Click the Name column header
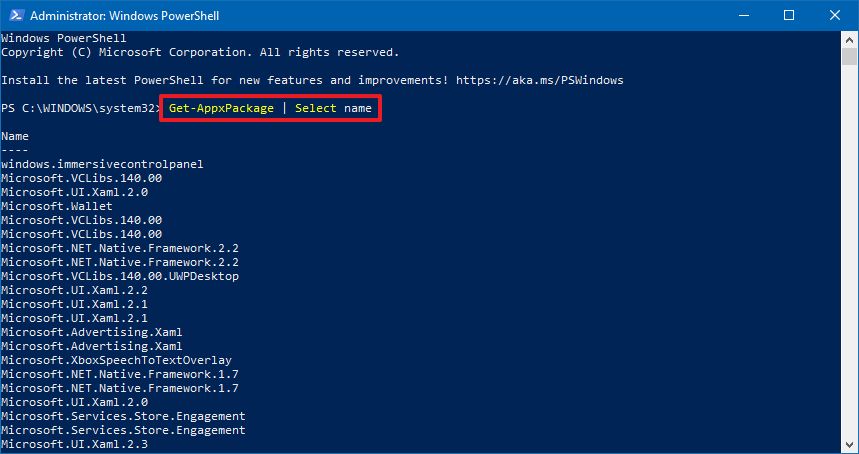 pyautogui.click(x=15, y=136)
